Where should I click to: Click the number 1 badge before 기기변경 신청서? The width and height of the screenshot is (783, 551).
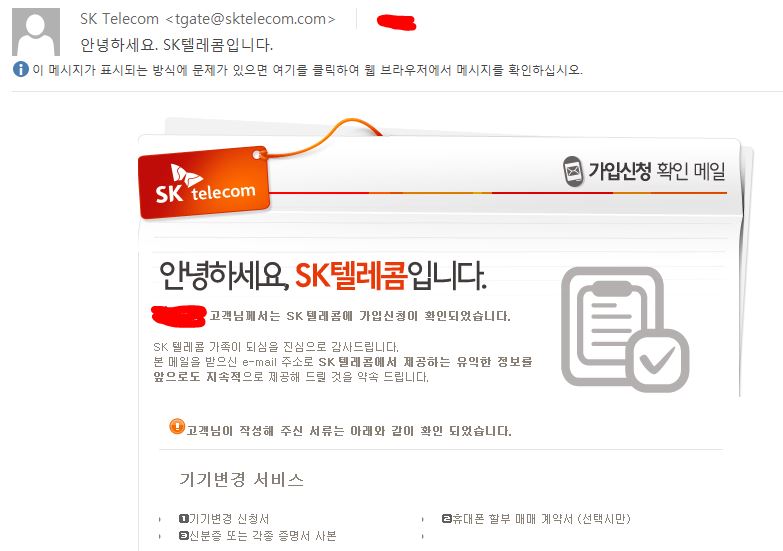pyautogui.click(x=183, y=519)
